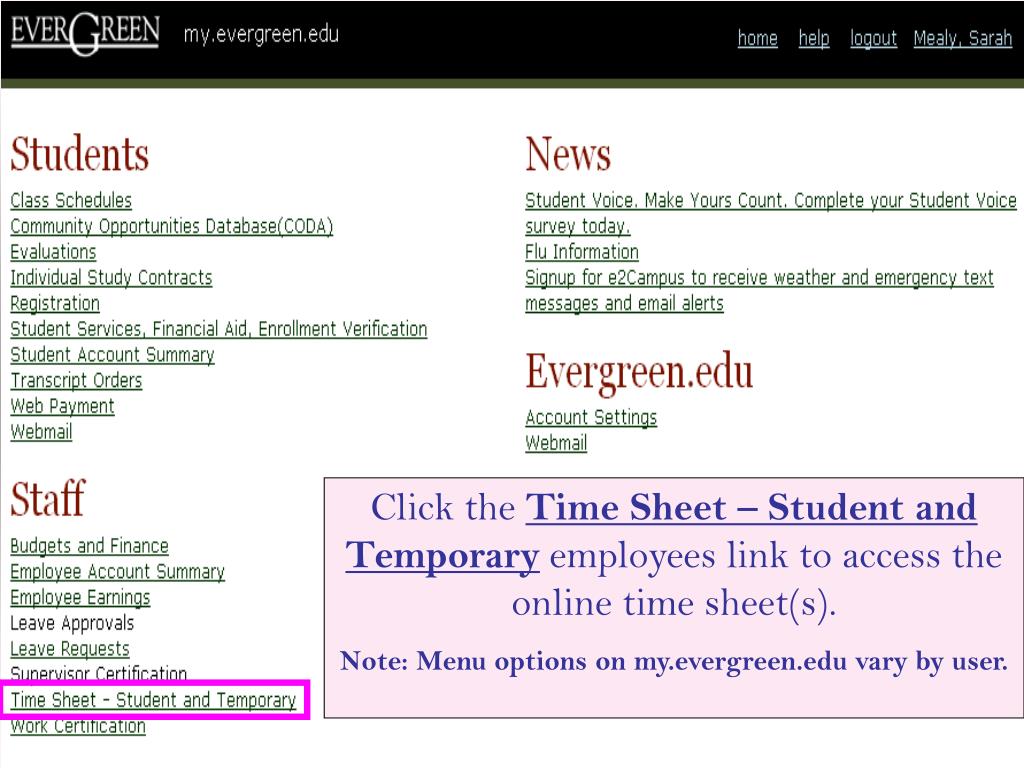Click logout in the header
The image size is (1024, 768).
pyautogui.click(x=873, y=39)
